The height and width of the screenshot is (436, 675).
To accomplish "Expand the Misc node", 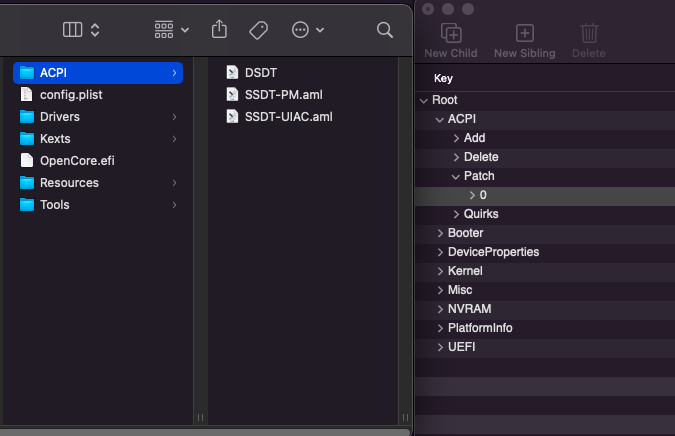I will click(440, 290).
